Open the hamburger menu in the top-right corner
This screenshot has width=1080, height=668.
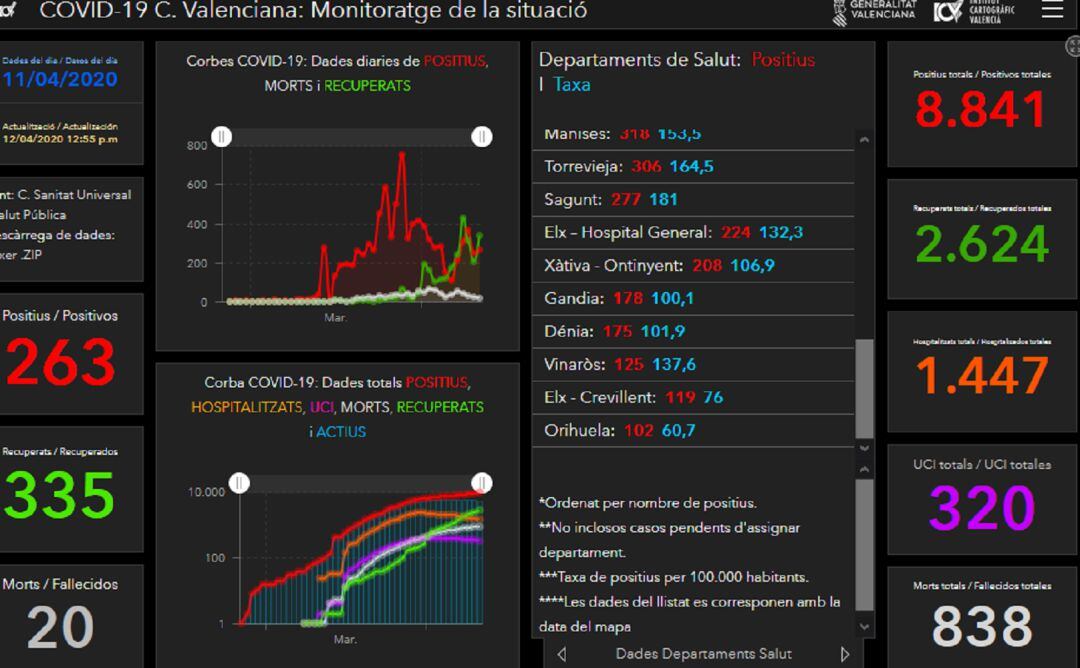pos(1051,12)
